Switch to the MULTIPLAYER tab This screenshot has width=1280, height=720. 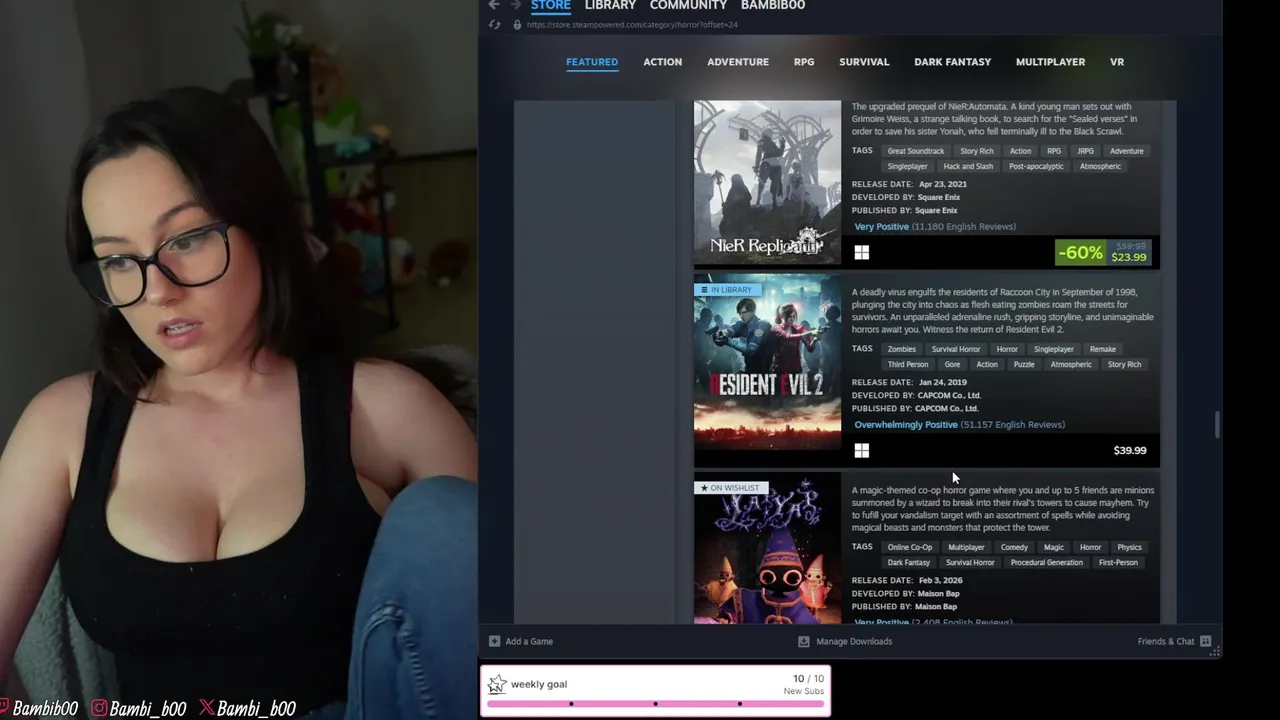1050,62
